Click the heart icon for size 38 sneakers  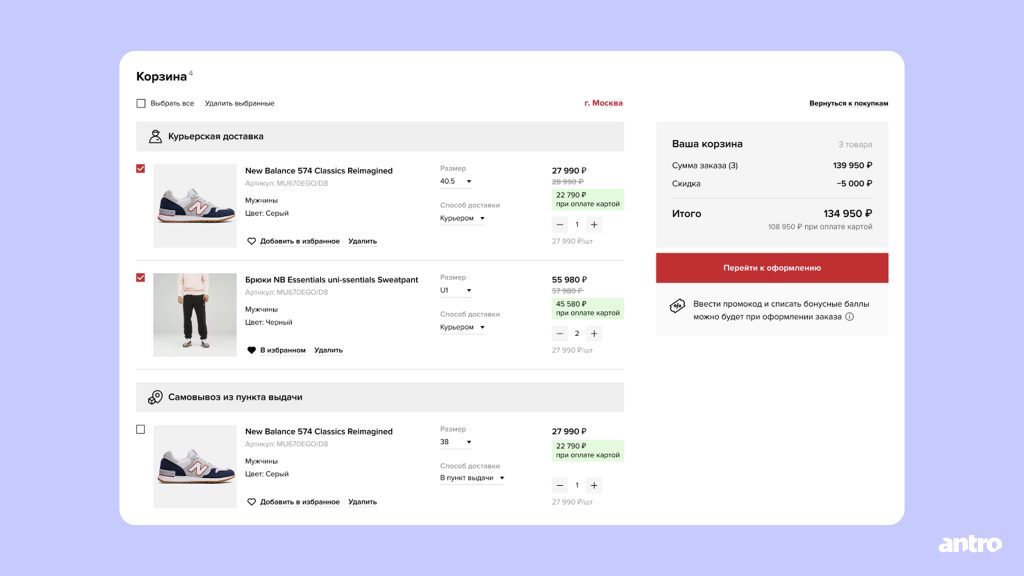(x=251, y=502)
